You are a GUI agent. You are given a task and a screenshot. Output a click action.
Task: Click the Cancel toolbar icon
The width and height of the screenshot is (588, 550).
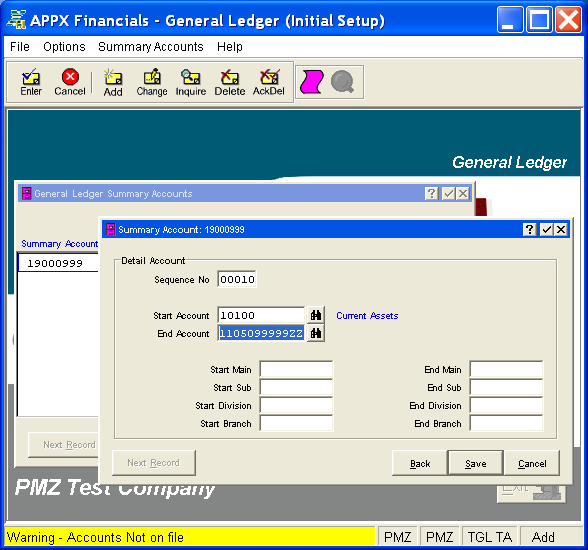point(70,82)
